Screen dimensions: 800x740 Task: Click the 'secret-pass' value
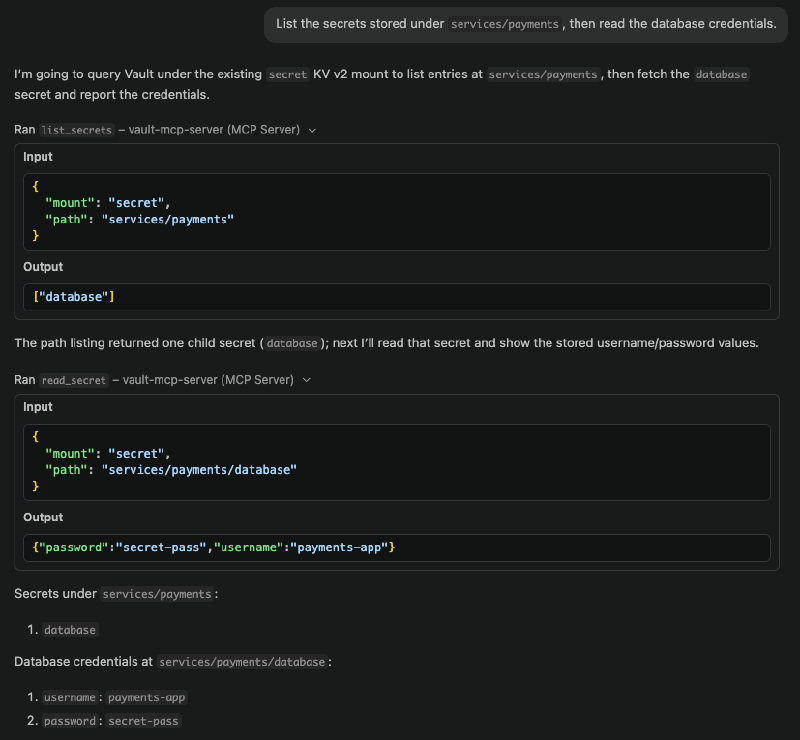tap(144, 721)
